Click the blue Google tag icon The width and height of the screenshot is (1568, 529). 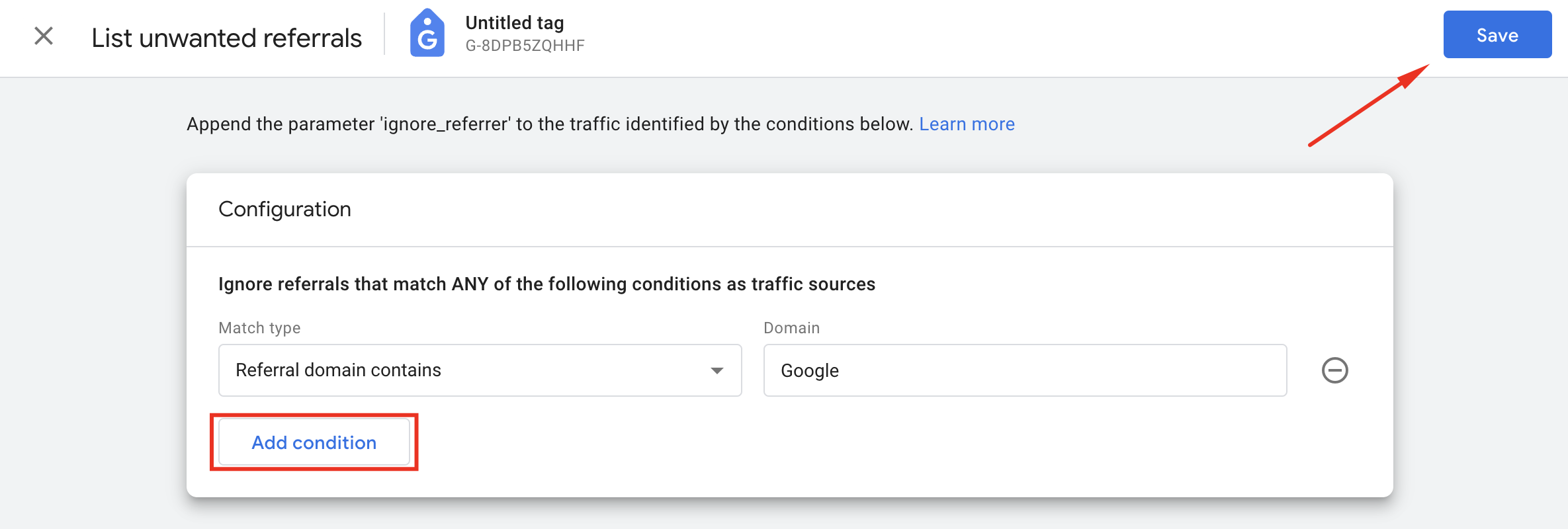427,33
